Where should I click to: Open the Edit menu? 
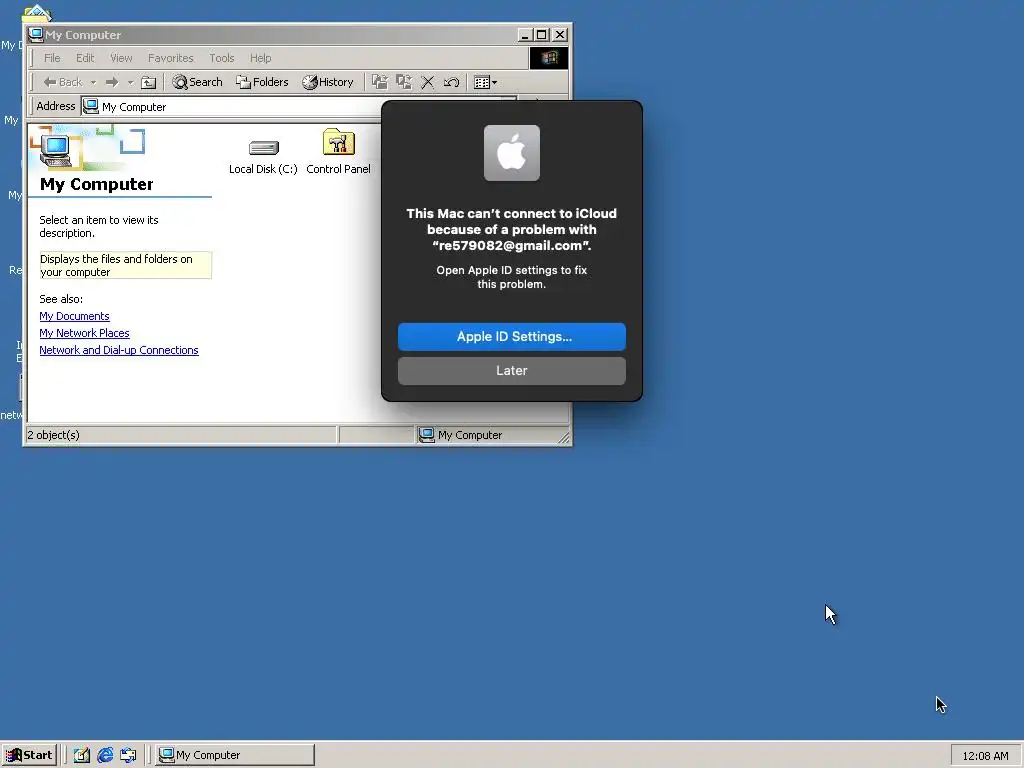[85, 58]
